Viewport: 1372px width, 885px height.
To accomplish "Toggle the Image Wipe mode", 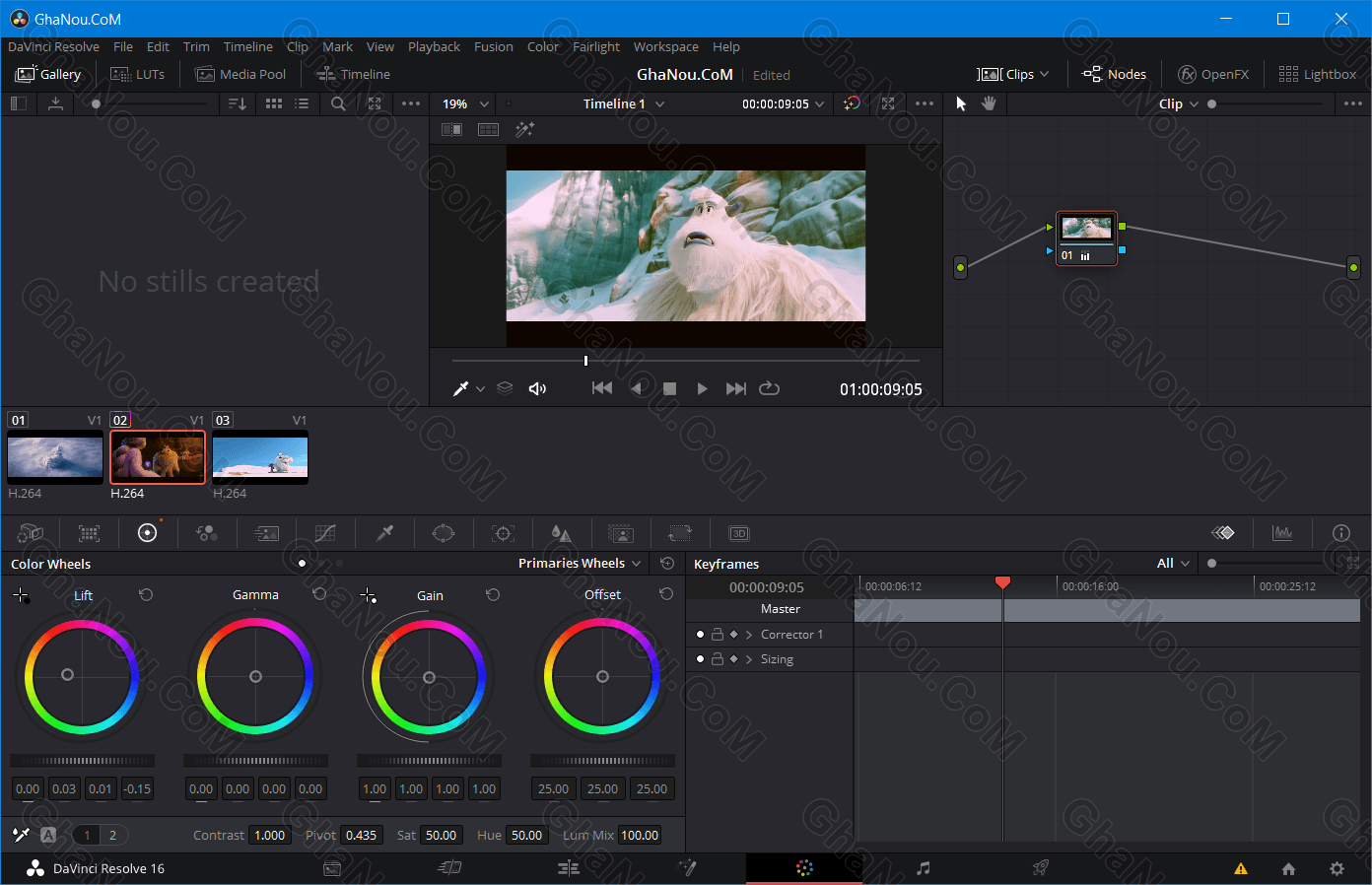I will pyautogui.click(x=451, y=129).
